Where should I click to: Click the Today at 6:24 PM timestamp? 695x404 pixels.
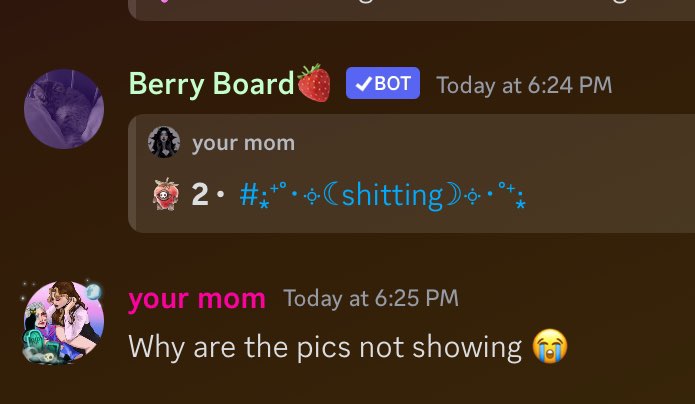(524, 85)
